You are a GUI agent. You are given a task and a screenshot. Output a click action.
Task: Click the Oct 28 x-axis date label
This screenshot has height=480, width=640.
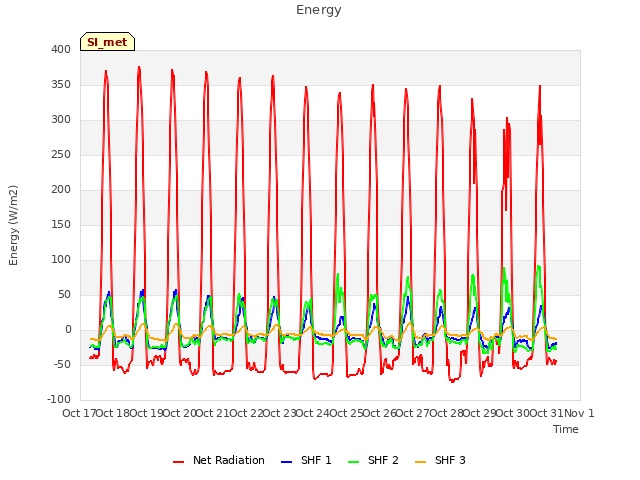point(447,413)
